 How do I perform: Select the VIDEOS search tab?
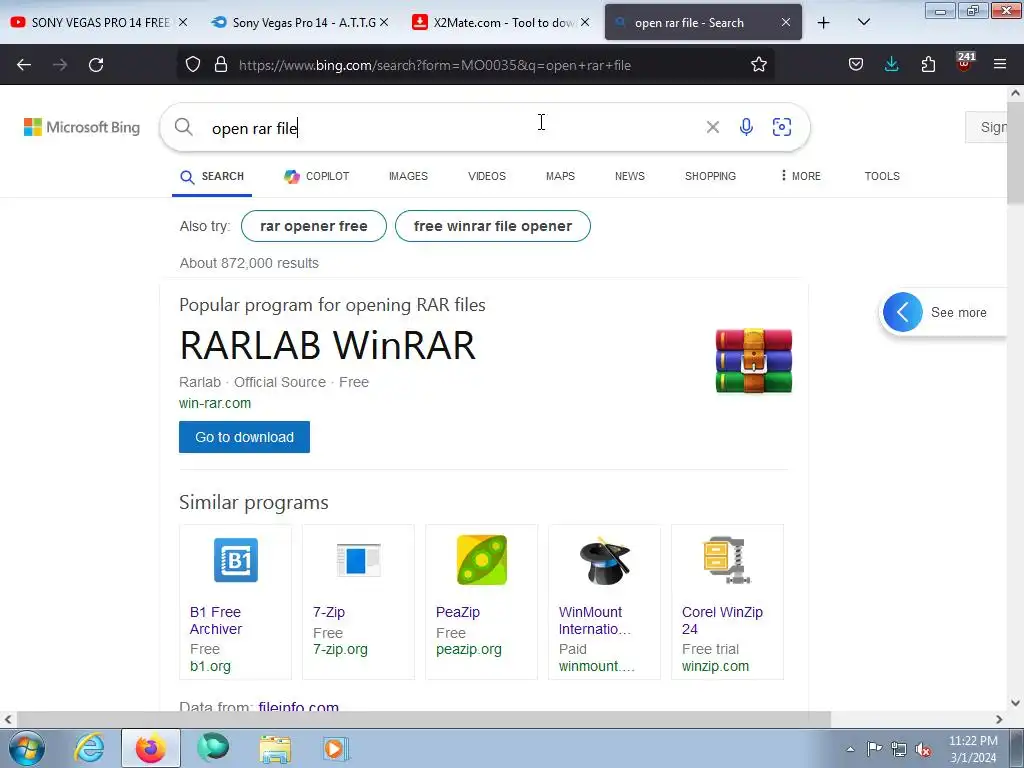click(487, 176)
